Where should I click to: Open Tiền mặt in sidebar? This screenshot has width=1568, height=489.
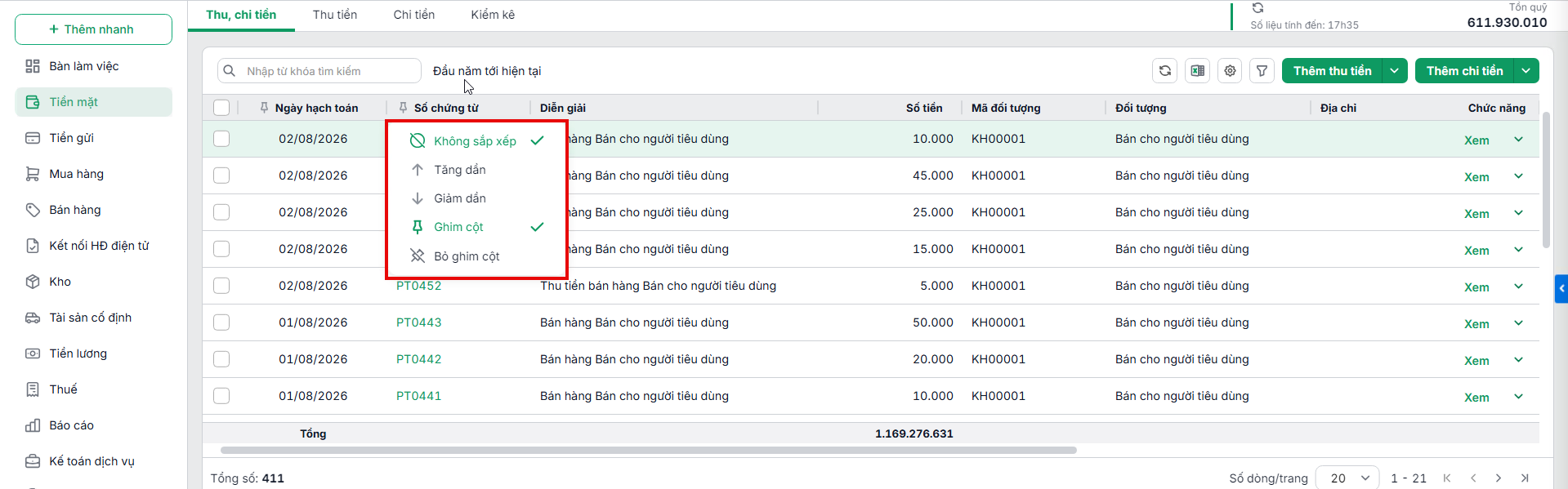coord(93,102)
